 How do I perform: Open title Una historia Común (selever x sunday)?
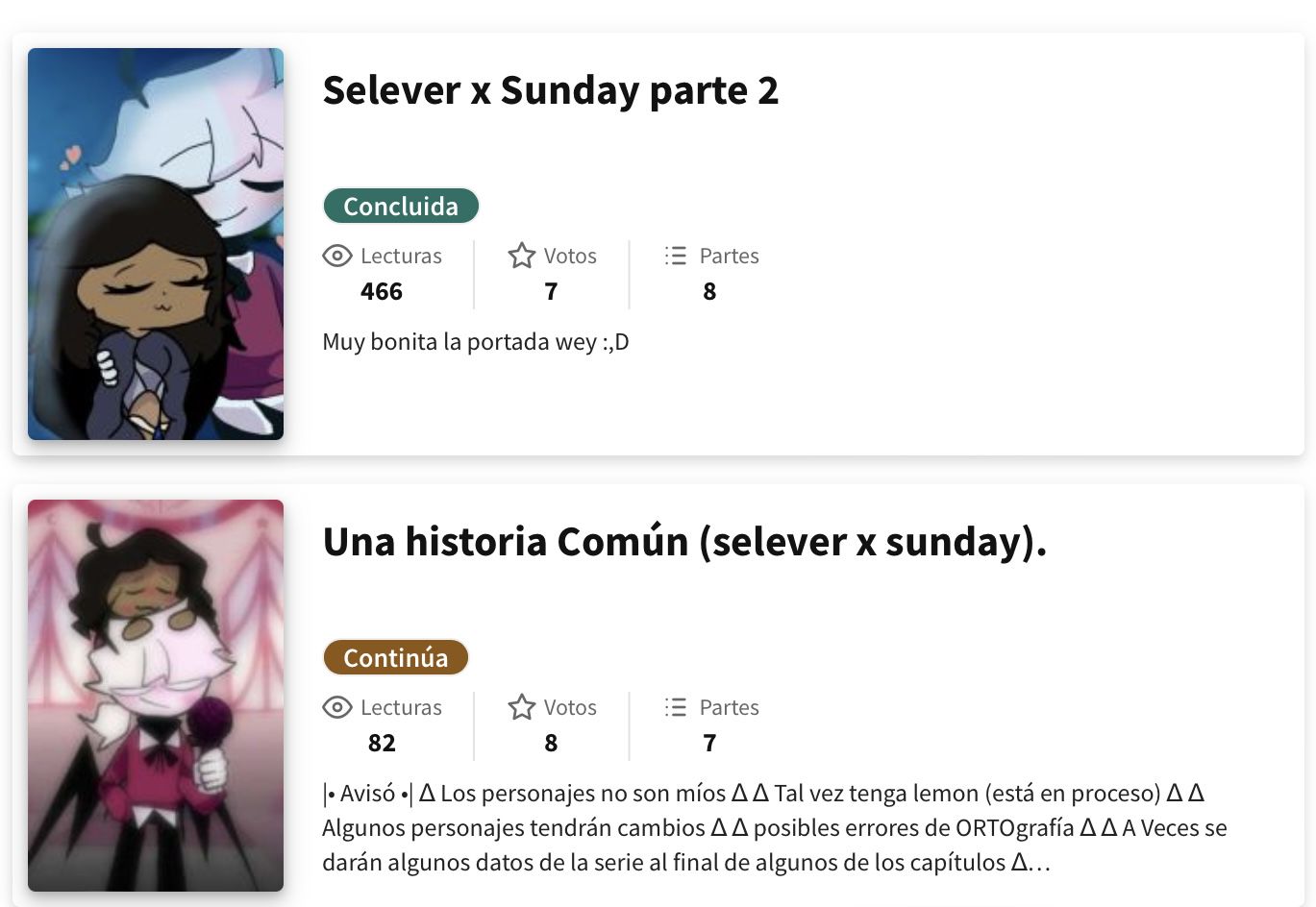684,542
